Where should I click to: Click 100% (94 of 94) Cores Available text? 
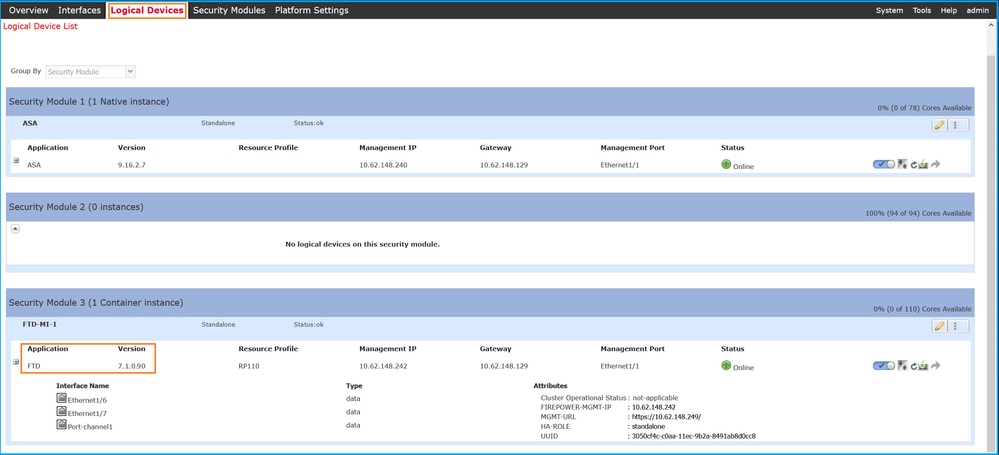pos(919,213)
